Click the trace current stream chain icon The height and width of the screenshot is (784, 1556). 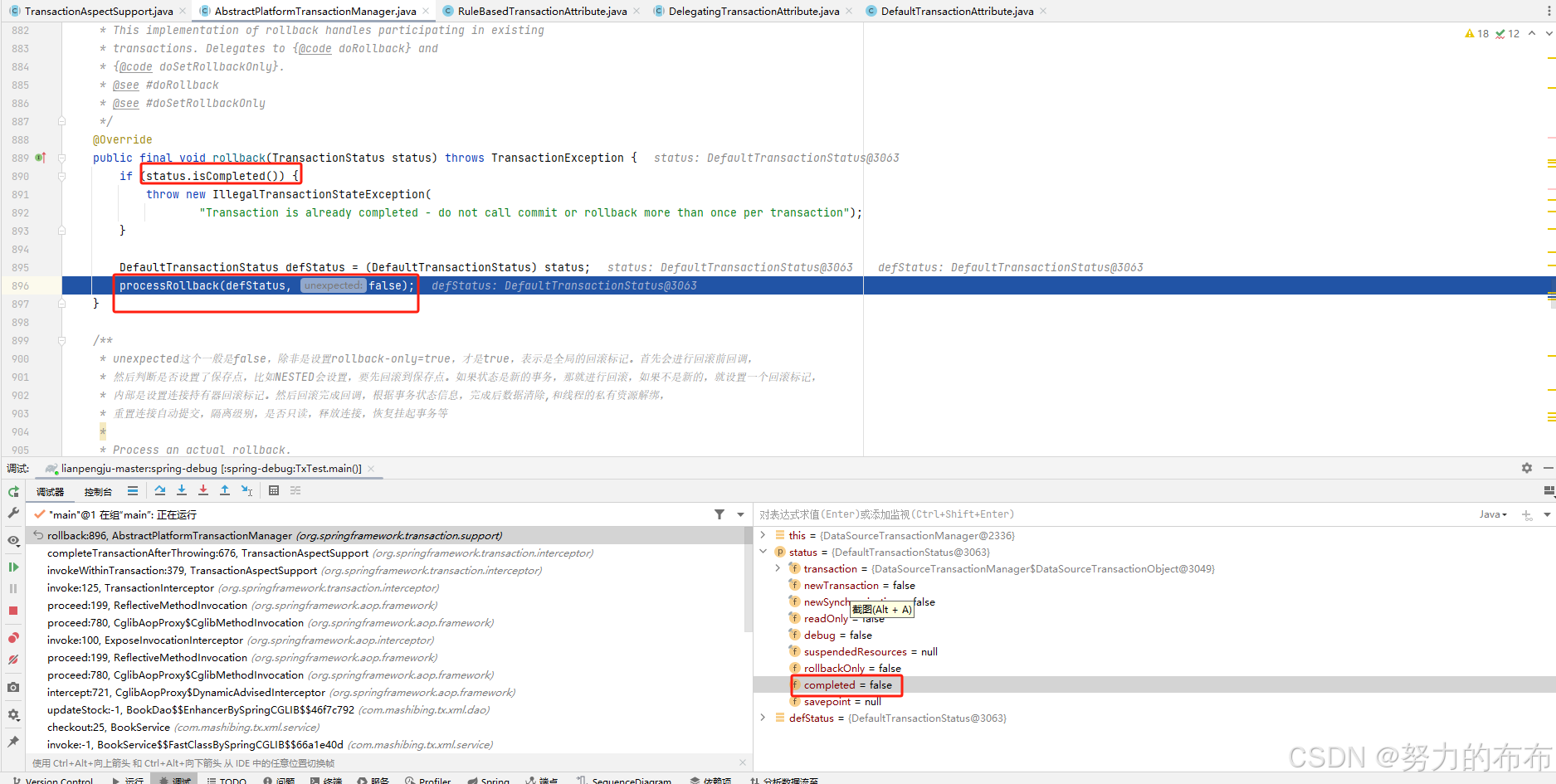pos(295,491)
